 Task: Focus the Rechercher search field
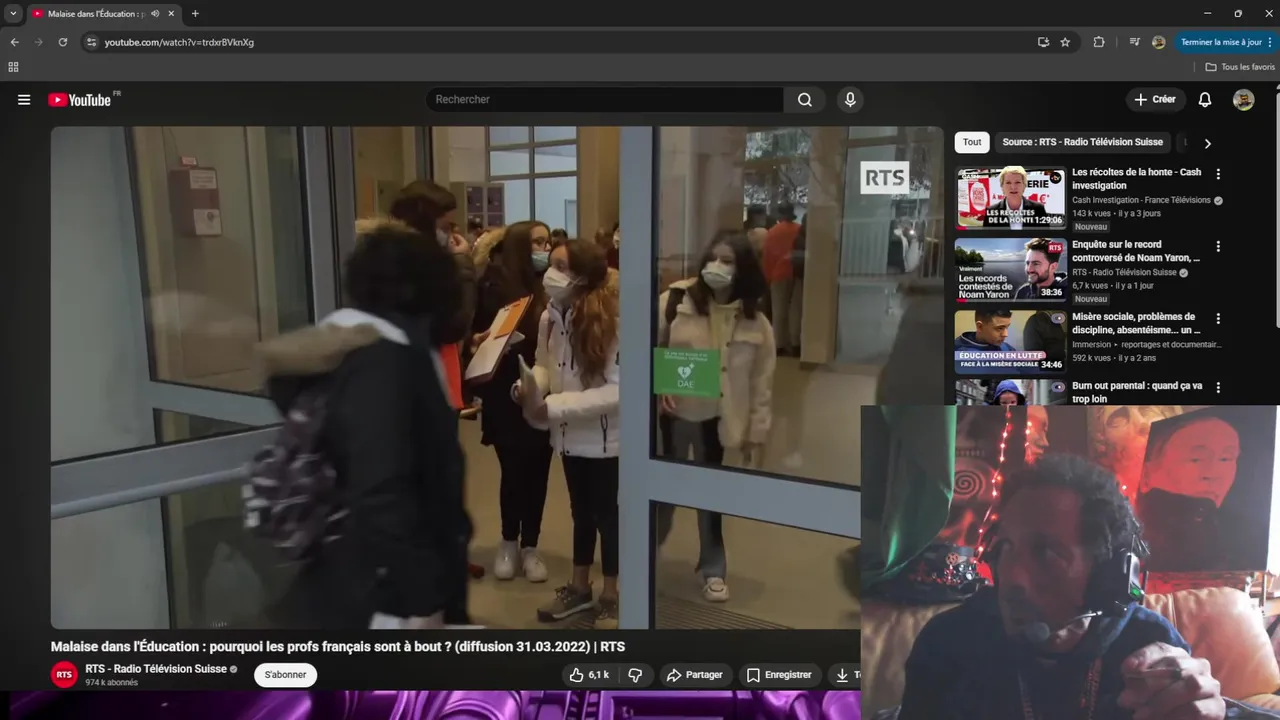(x=605, y=100)
